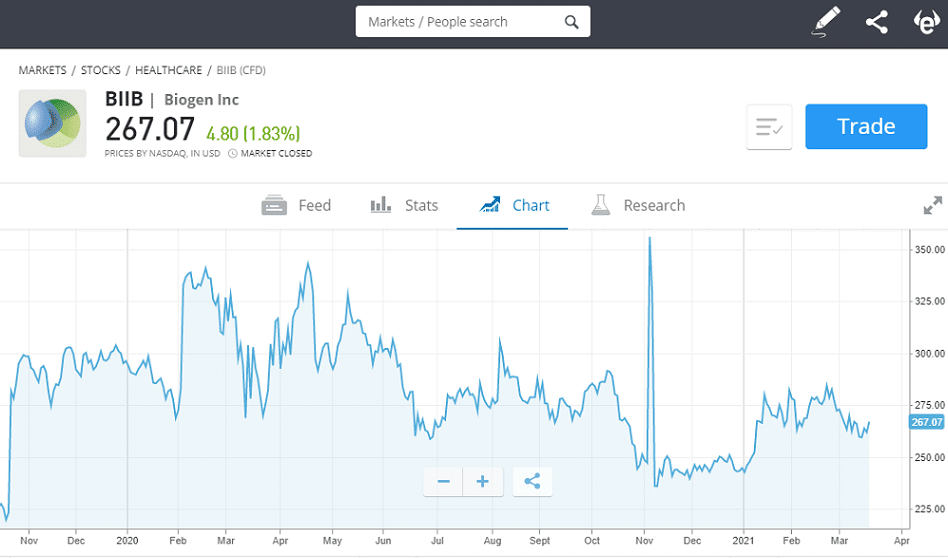Click the Research flask icon
The image size is (948, 558).
click(600, 205)
